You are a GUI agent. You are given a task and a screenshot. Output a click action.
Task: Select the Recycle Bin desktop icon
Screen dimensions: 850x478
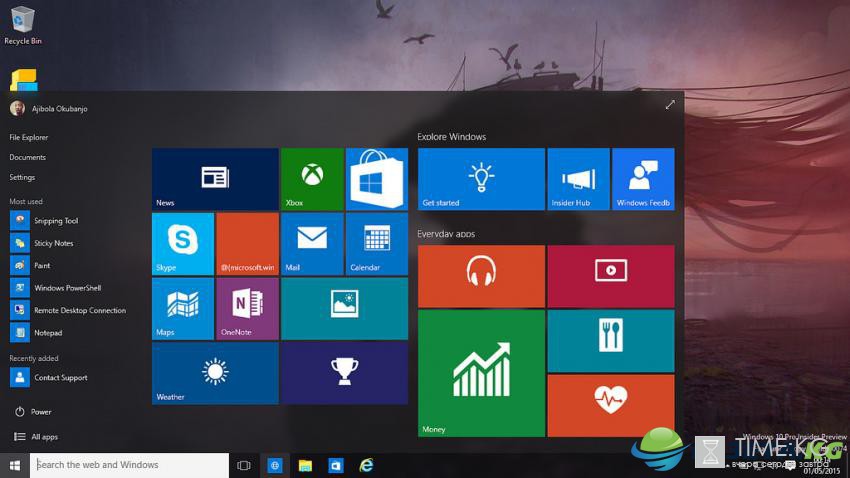point(23,25)
